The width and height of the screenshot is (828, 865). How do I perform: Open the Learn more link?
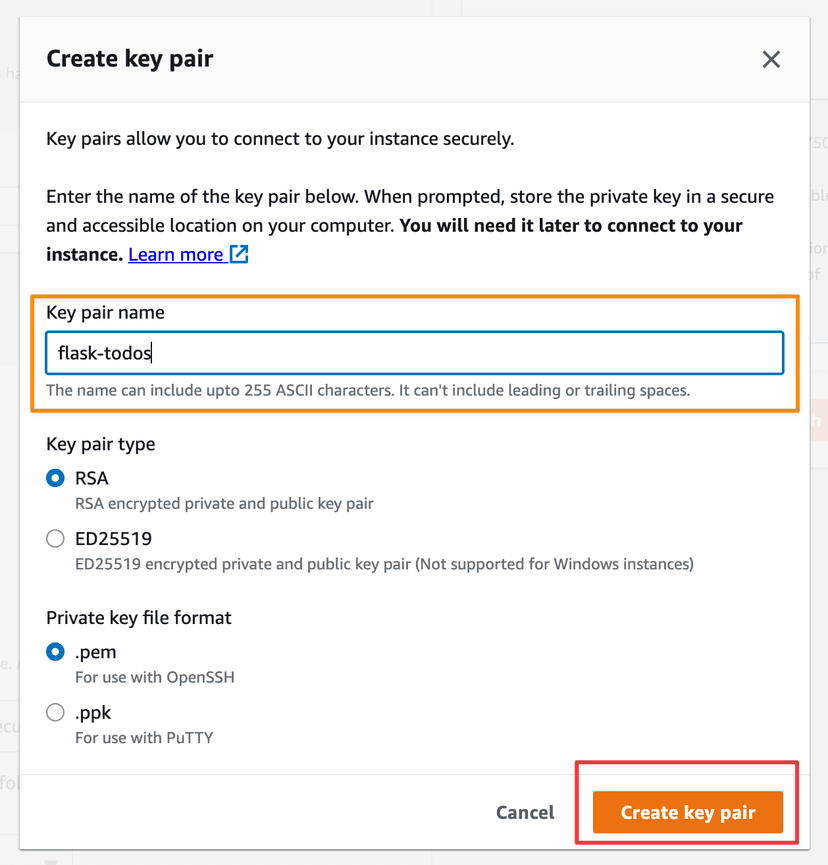(x=176, y=255)
